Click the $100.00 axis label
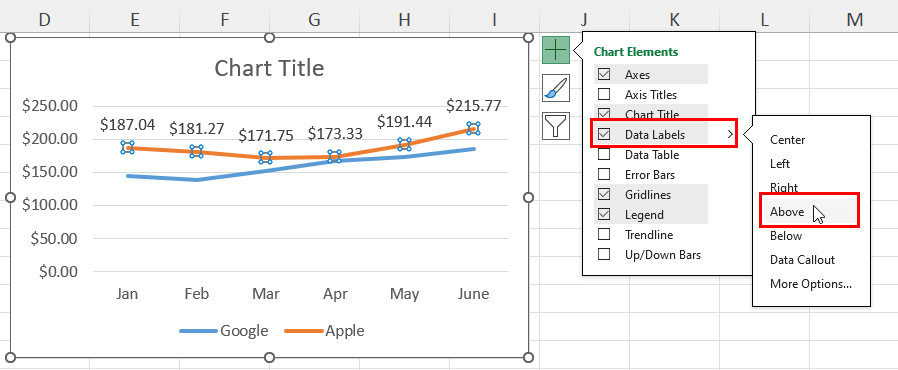This screenshot has height=370, width=898. (x=50, y=205)
